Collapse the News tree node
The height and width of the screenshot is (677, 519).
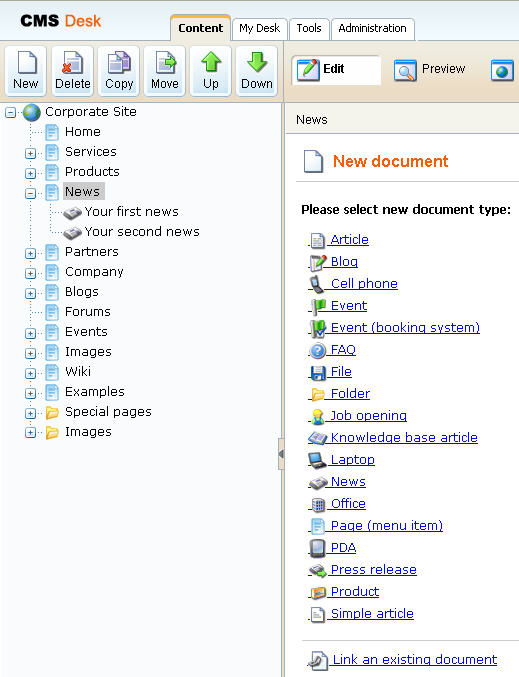click(30, 193)
